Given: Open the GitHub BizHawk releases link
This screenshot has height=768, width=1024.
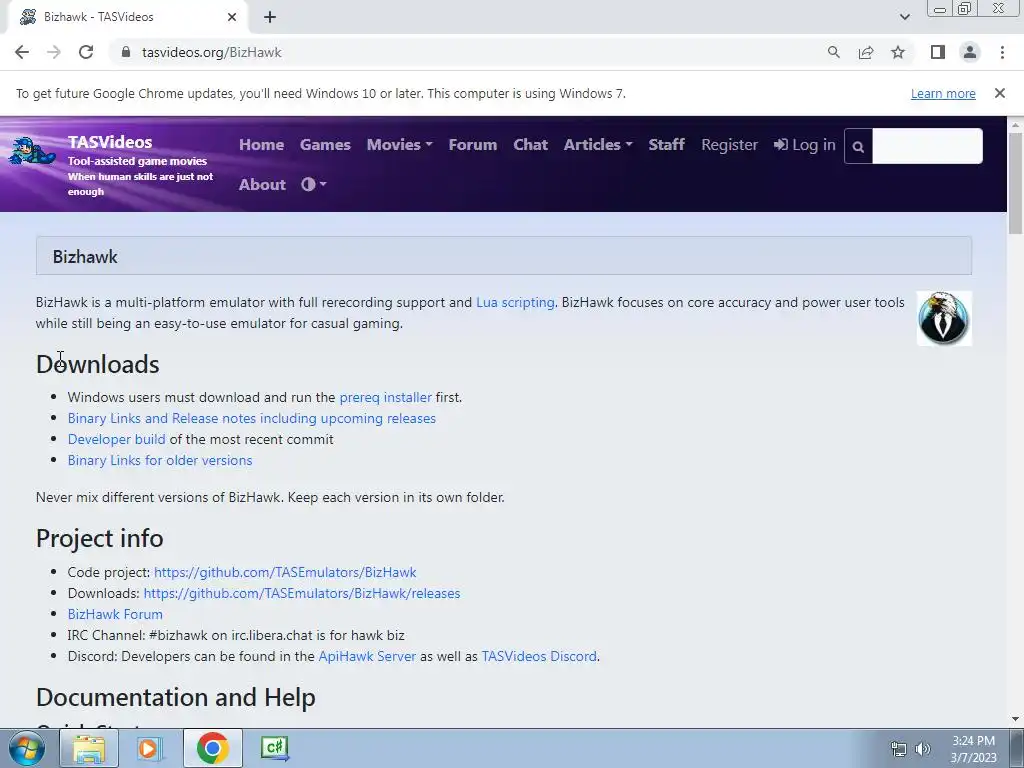Looking at the screenshot, I should click(x=302, y=593).
